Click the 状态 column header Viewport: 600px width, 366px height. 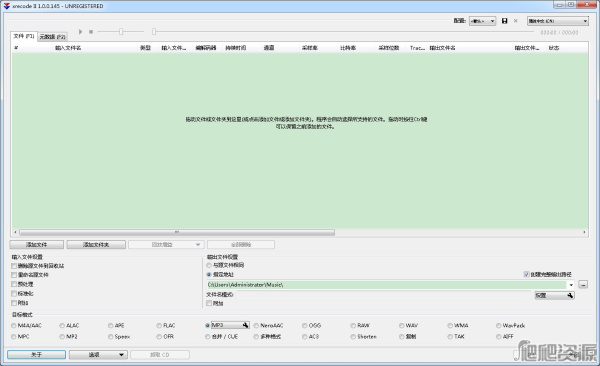click(x=554, y=48)
